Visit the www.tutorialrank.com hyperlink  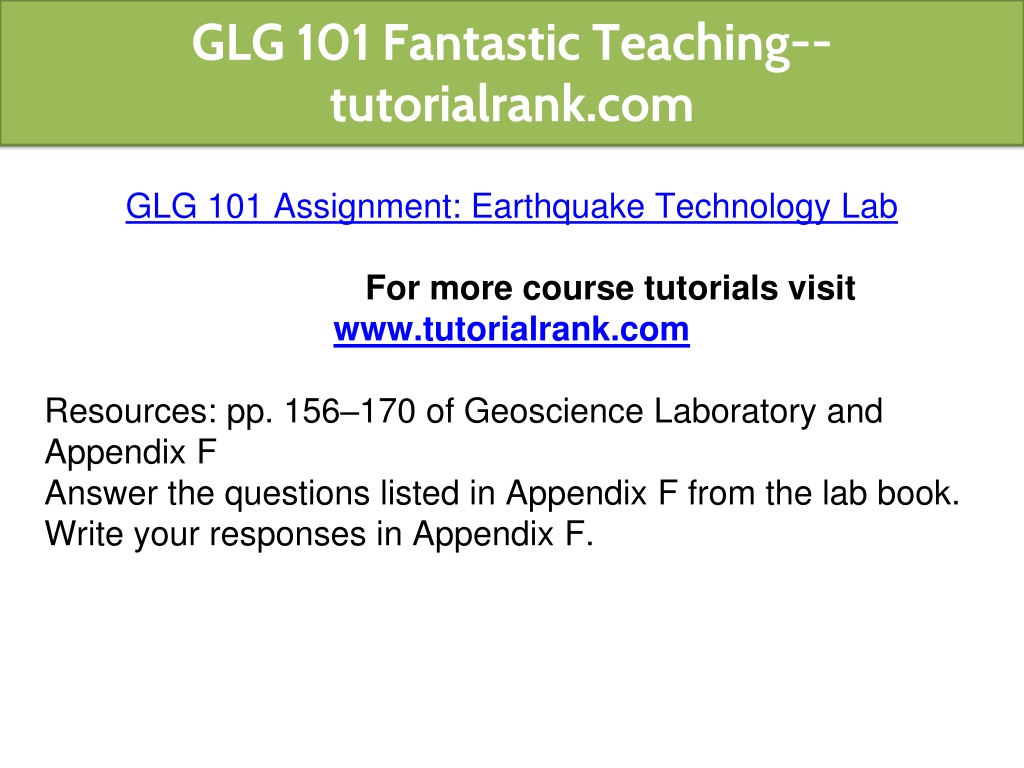pyautogui.click(x=511, y=329)
